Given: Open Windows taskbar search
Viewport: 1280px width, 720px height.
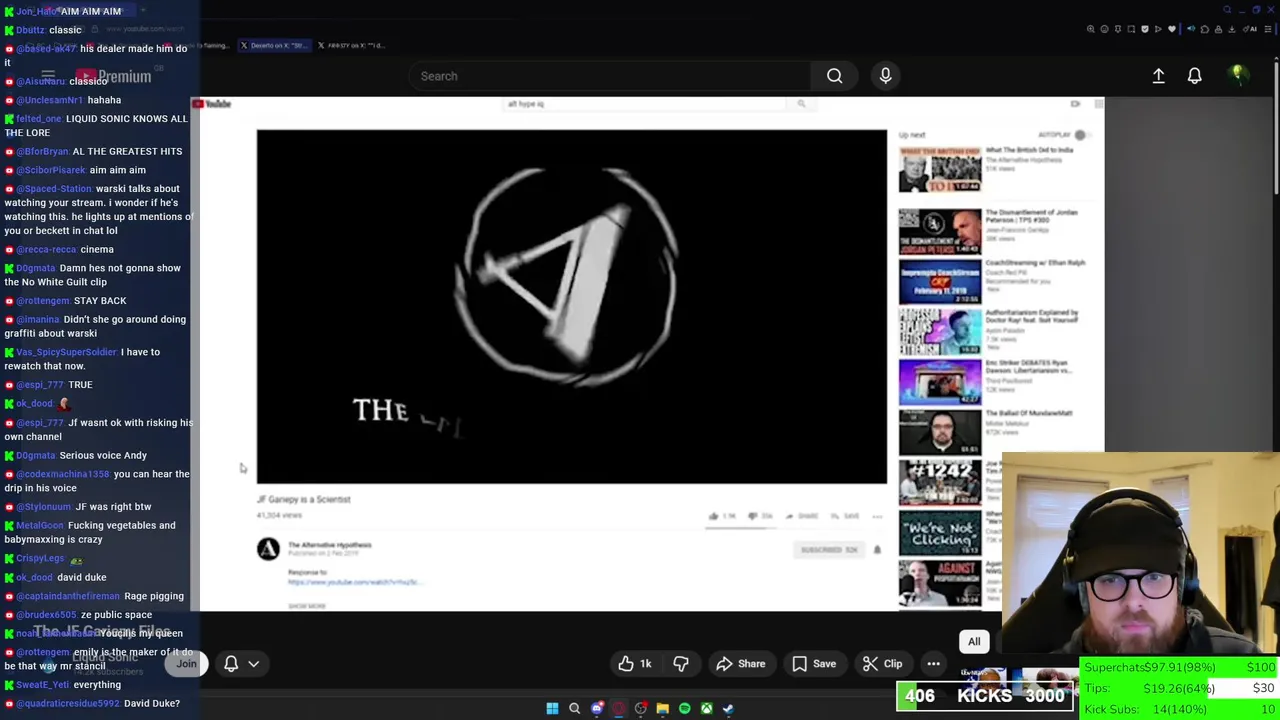Looking at the screenshot, I should click(x=574, y=709).
